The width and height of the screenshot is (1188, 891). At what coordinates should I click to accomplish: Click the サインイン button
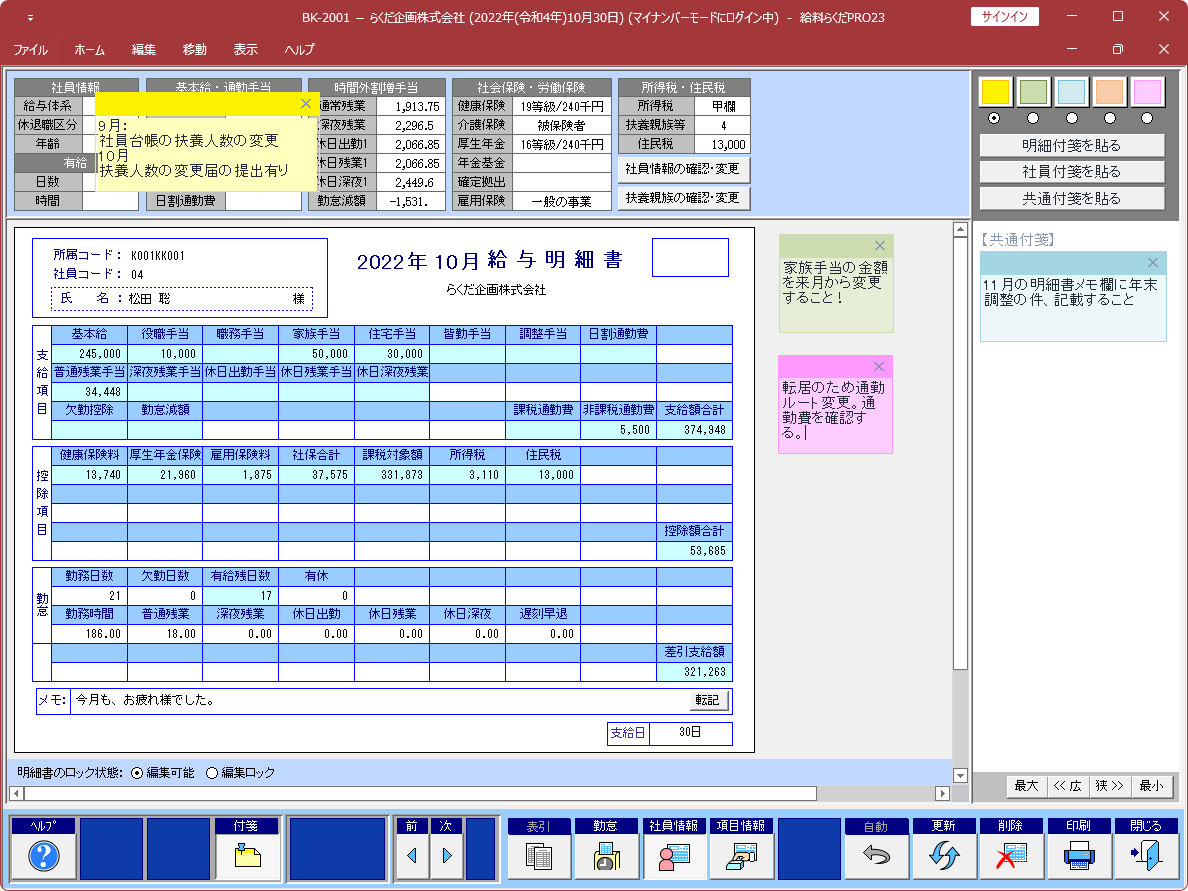click(1005, 17)
